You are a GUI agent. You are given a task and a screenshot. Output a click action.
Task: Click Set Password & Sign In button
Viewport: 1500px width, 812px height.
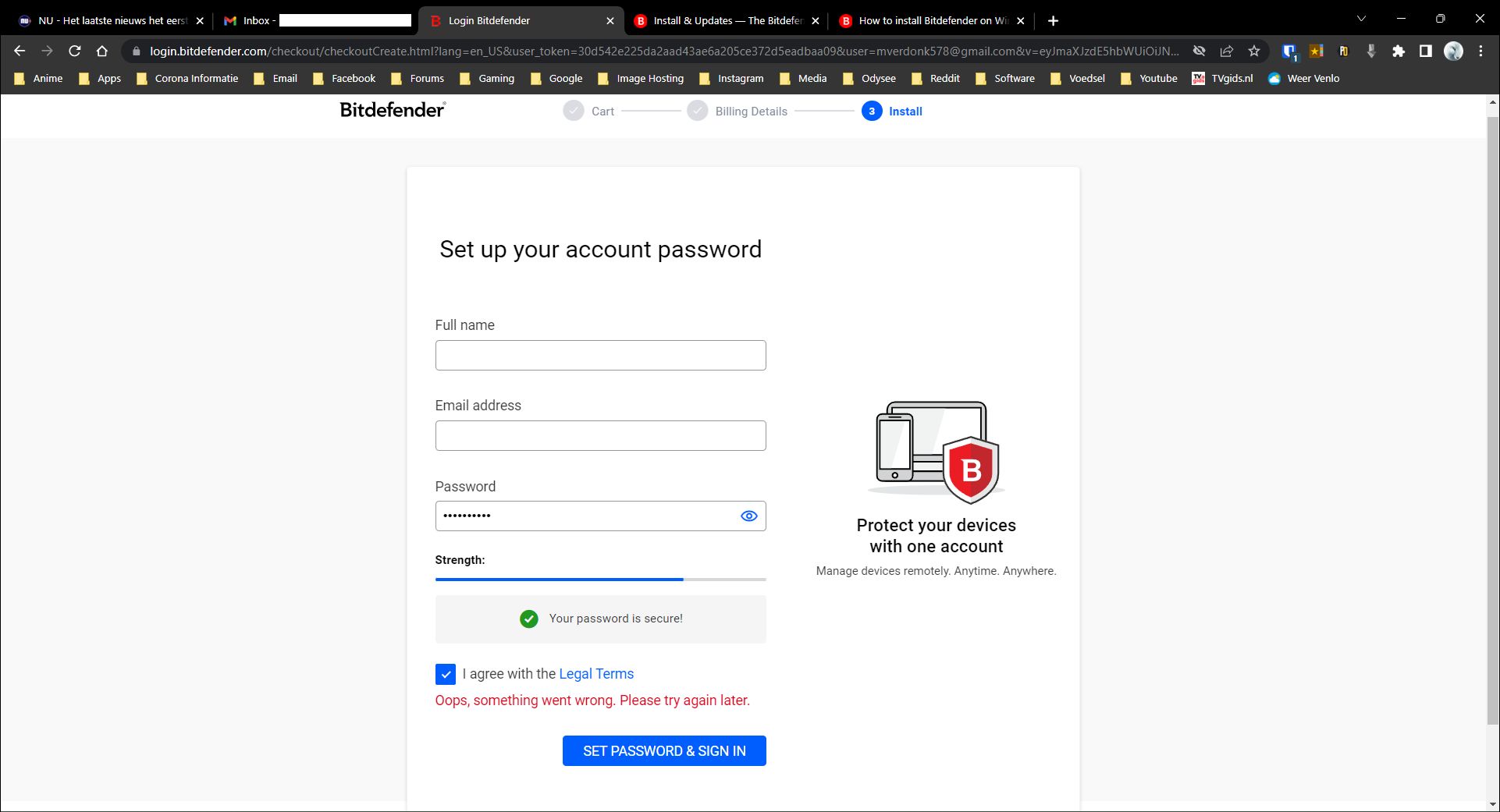[x=664, y=750]
